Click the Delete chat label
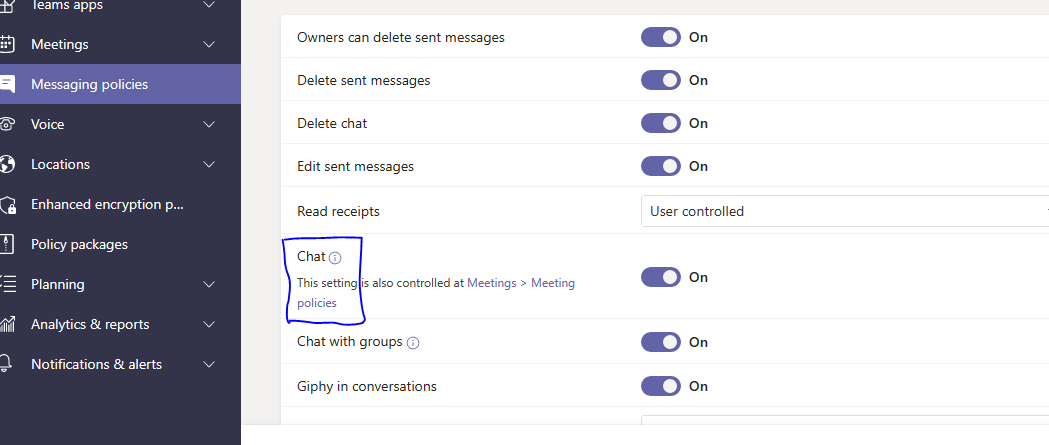 coord(332,123)
